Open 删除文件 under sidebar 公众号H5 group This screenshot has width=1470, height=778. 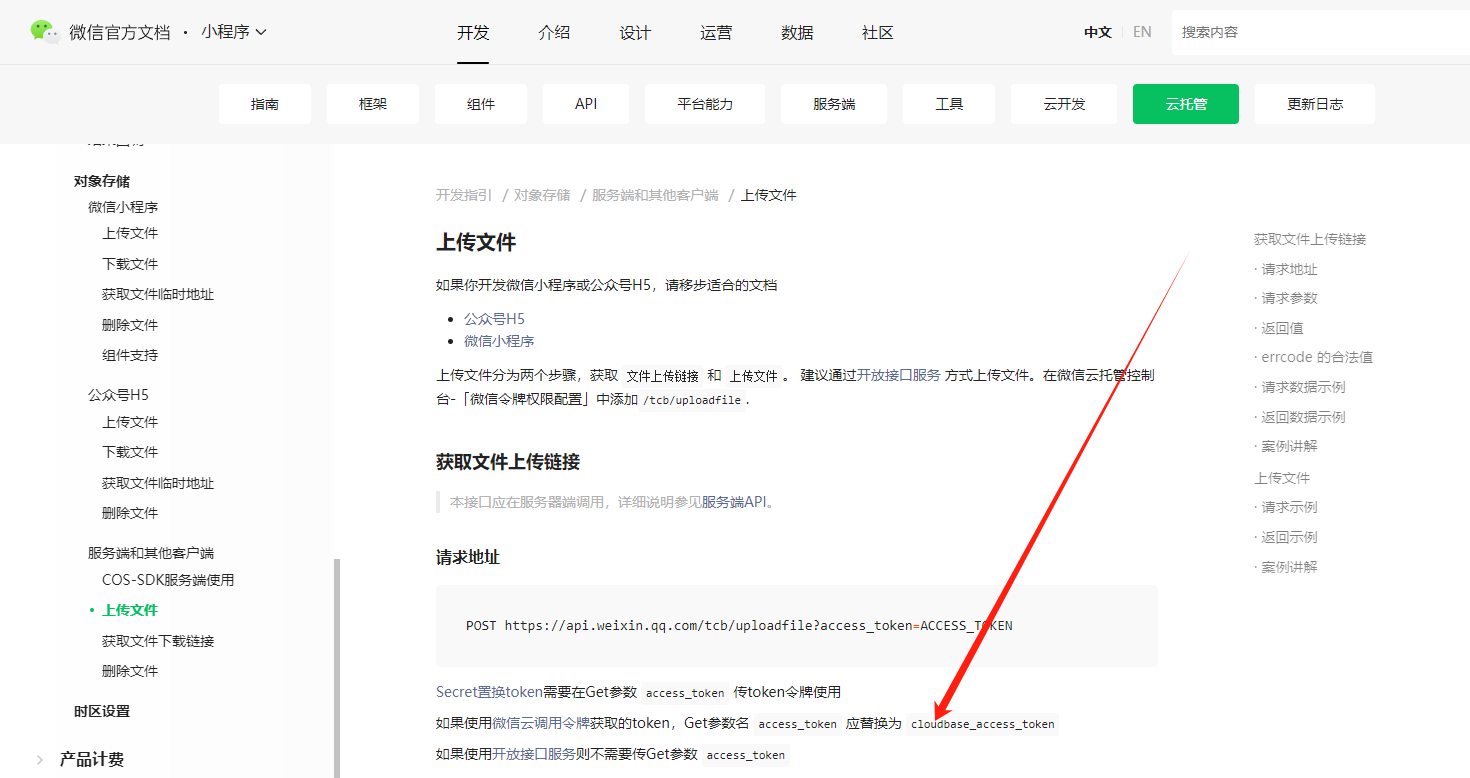point(130,513)
